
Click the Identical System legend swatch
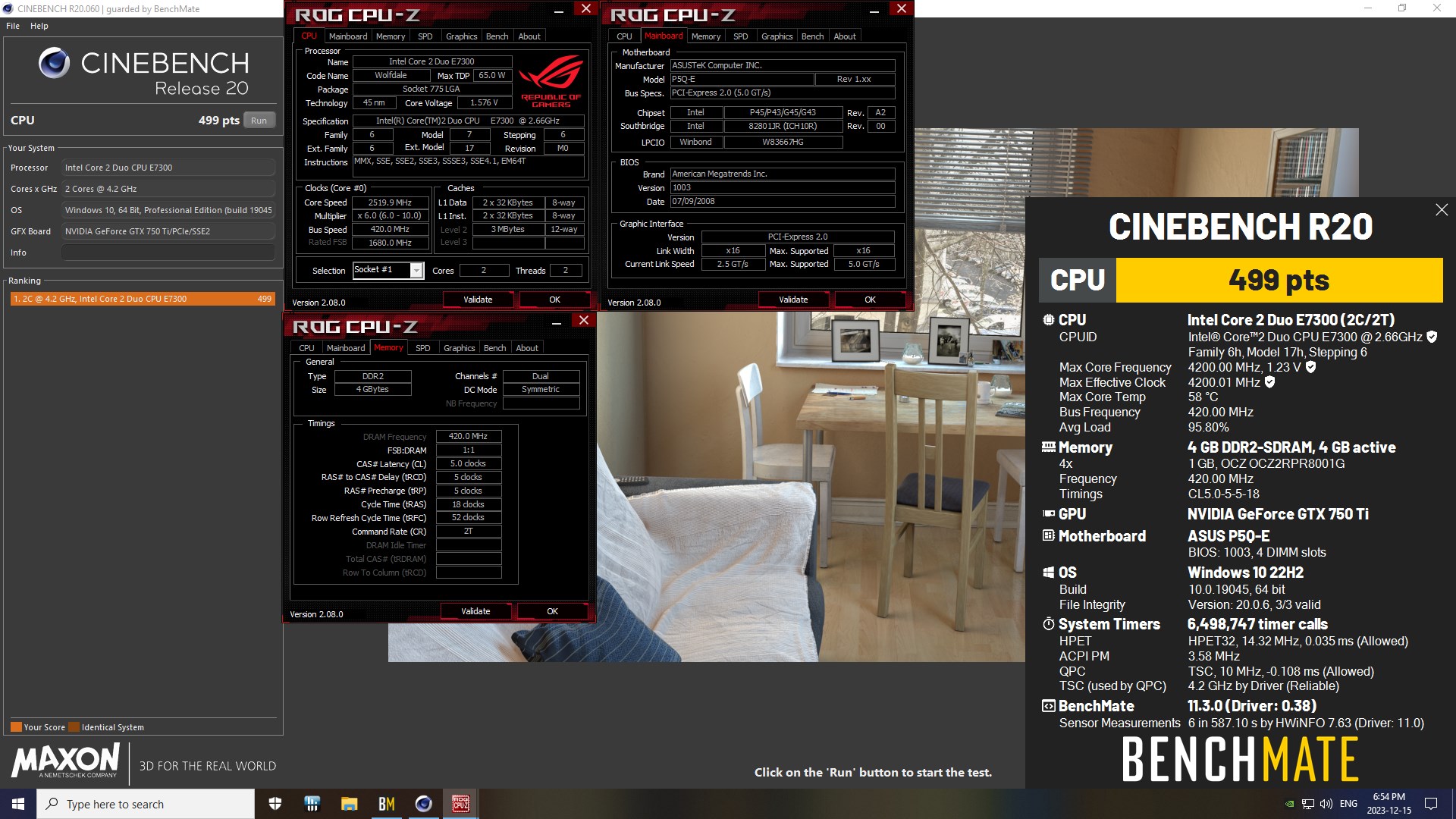(74, 727)
